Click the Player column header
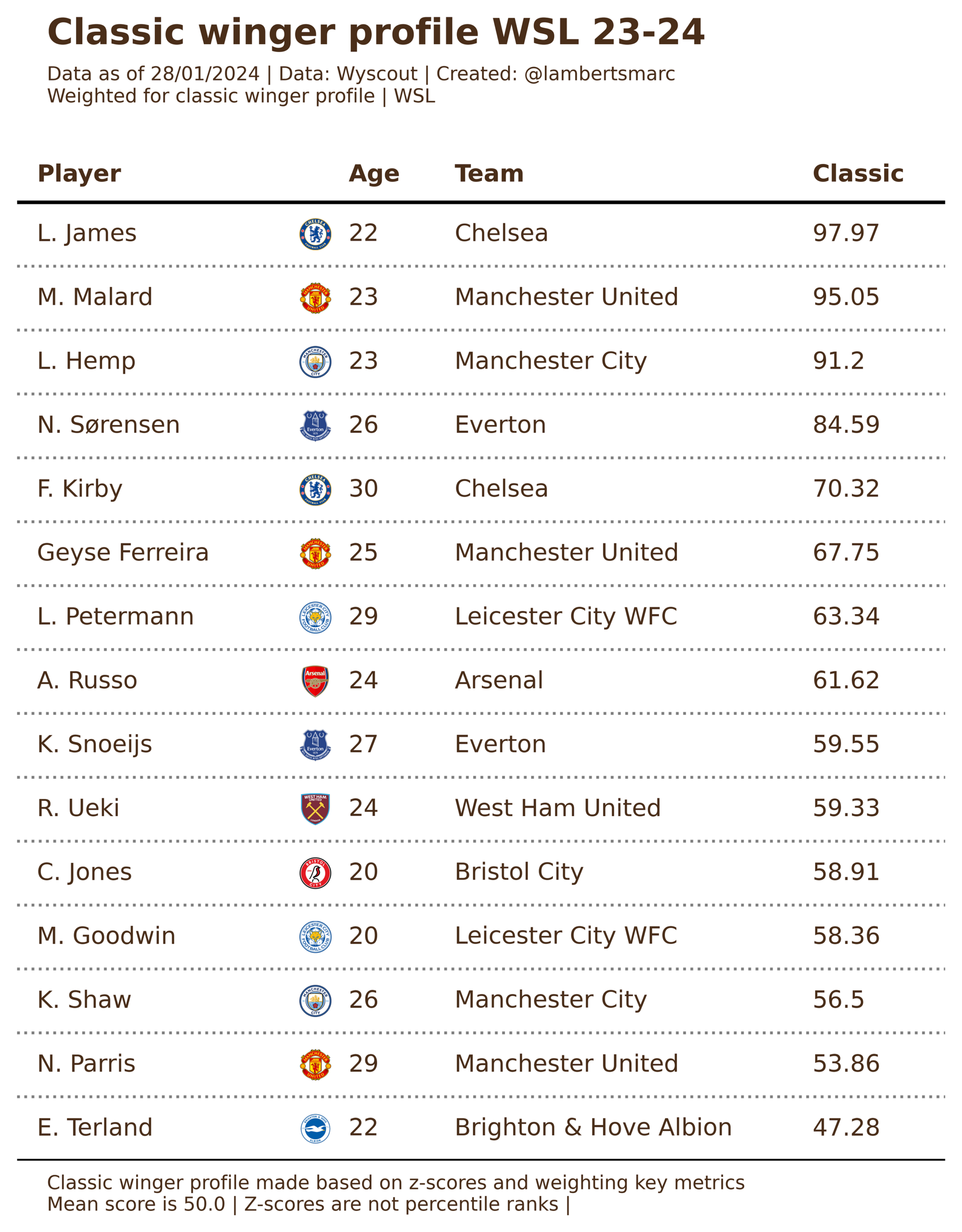Screen dimensions: 962x1232 click(79, 173)
